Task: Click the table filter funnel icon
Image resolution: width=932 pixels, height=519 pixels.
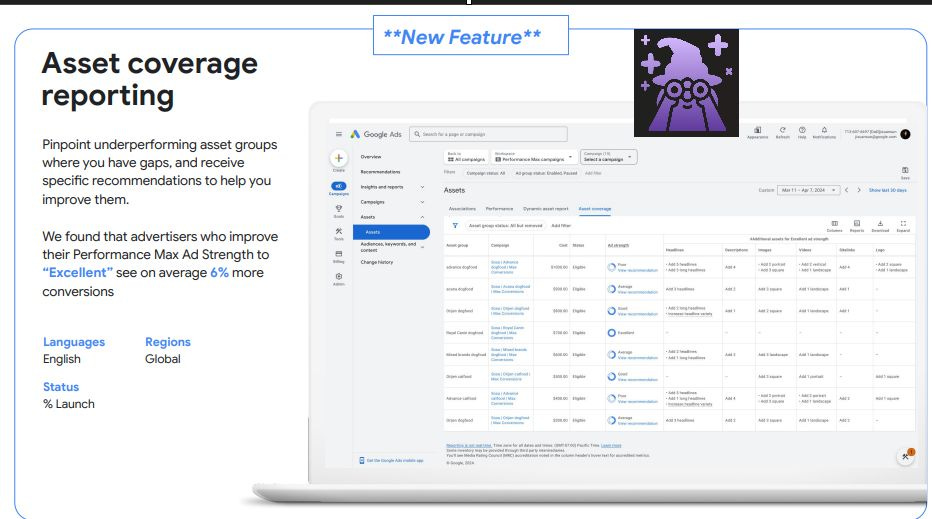Action: click(455, 226)
